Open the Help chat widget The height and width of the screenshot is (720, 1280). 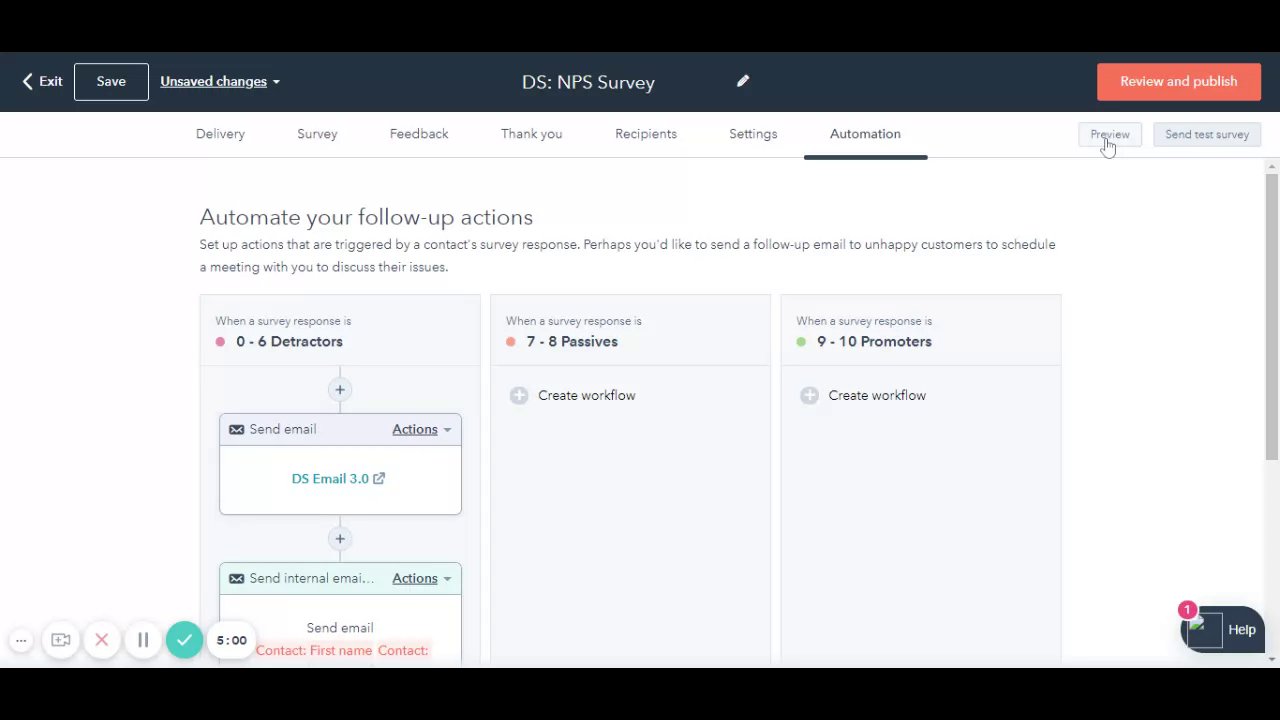point(1223,630)
